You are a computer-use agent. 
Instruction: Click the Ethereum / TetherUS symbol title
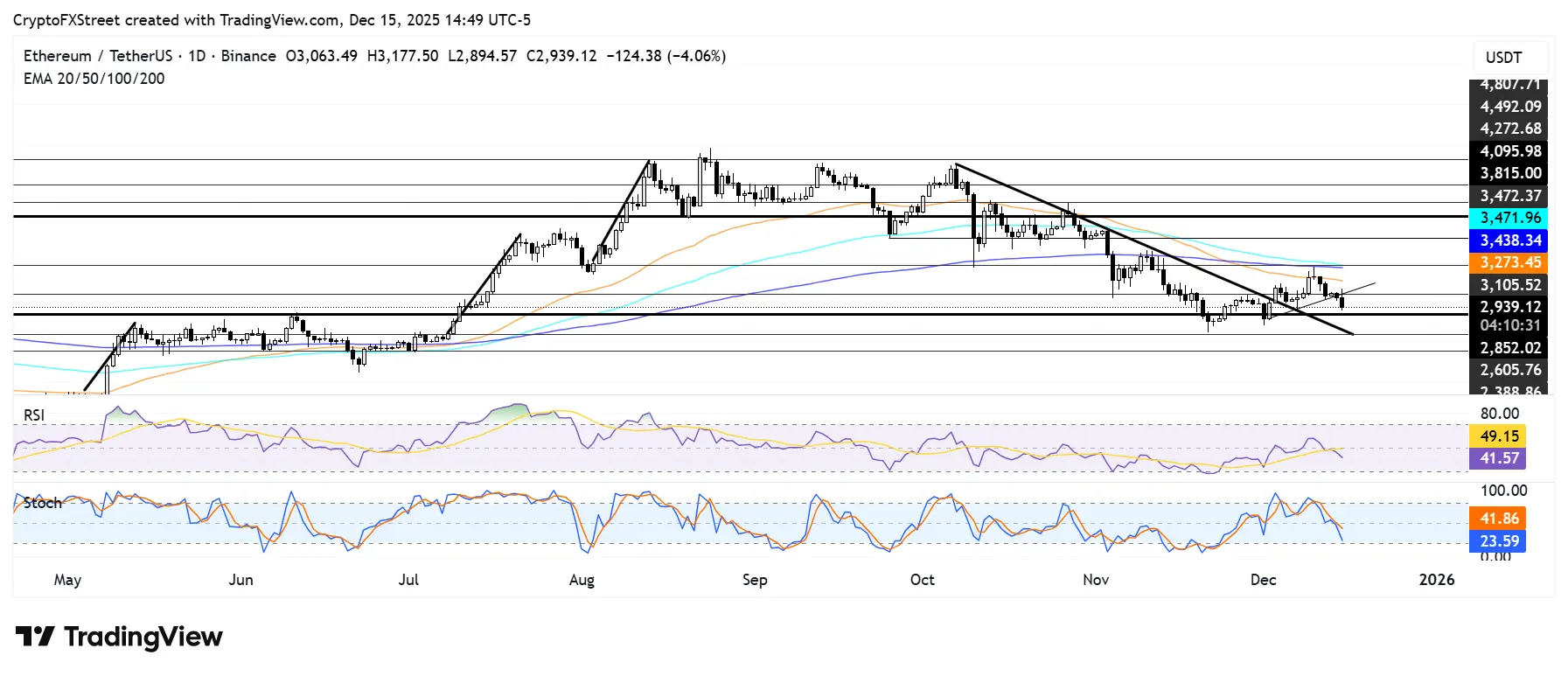98,56
